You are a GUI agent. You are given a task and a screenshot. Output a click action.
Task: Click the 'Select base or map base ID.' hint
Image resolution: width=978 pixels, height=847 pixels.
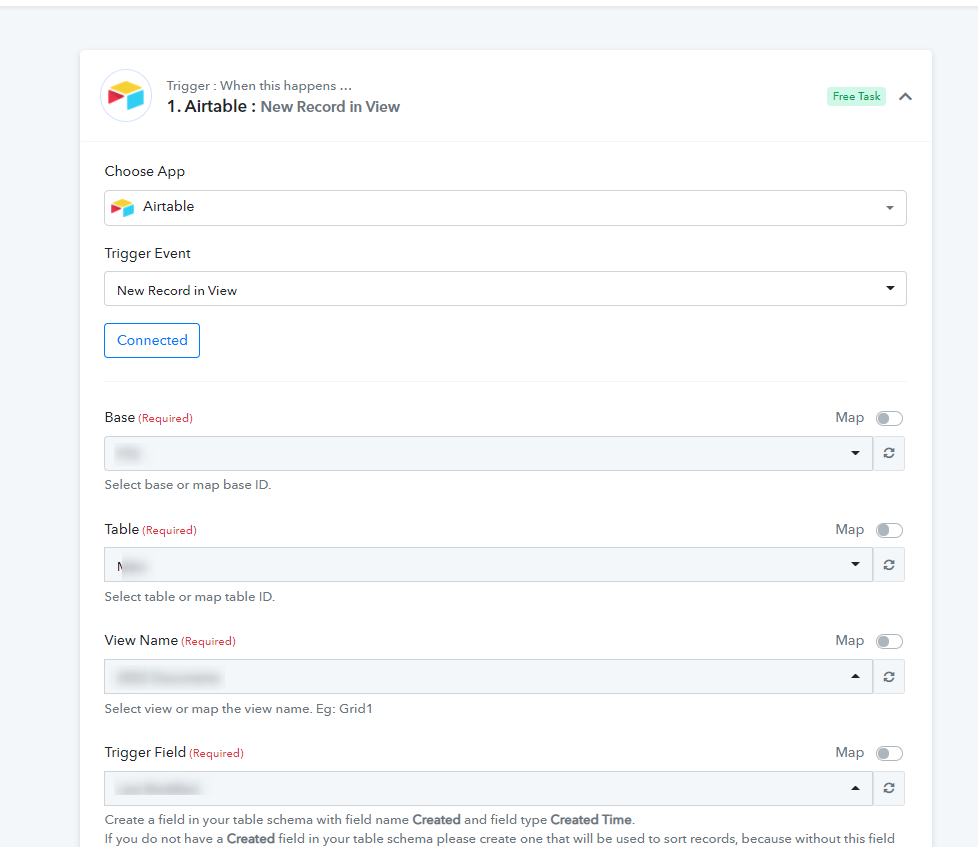point(188,485)
